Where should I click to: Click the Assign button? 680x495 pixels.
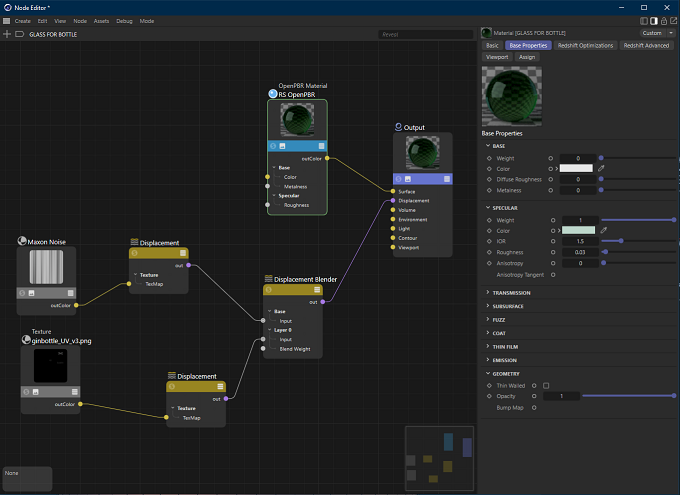click(x=527, y=57)
